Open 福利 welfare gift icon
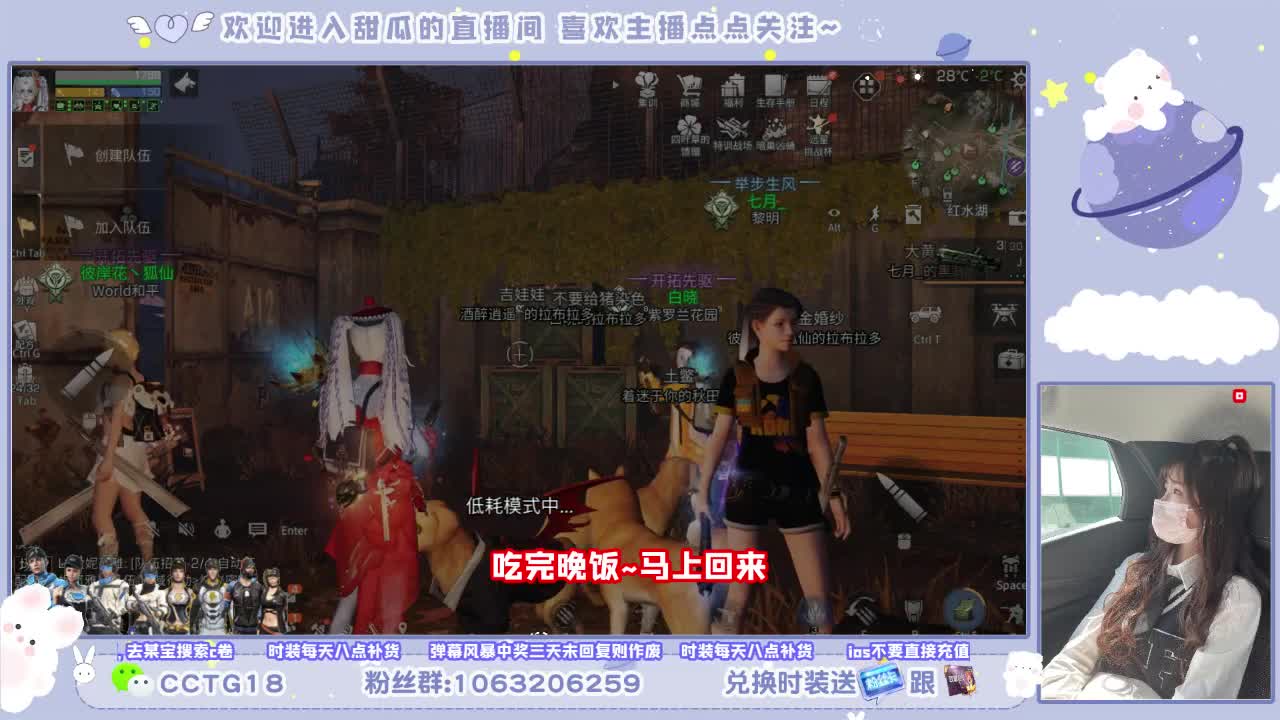The height and width of the screenshot is (720, 1280). pos(733,88)
